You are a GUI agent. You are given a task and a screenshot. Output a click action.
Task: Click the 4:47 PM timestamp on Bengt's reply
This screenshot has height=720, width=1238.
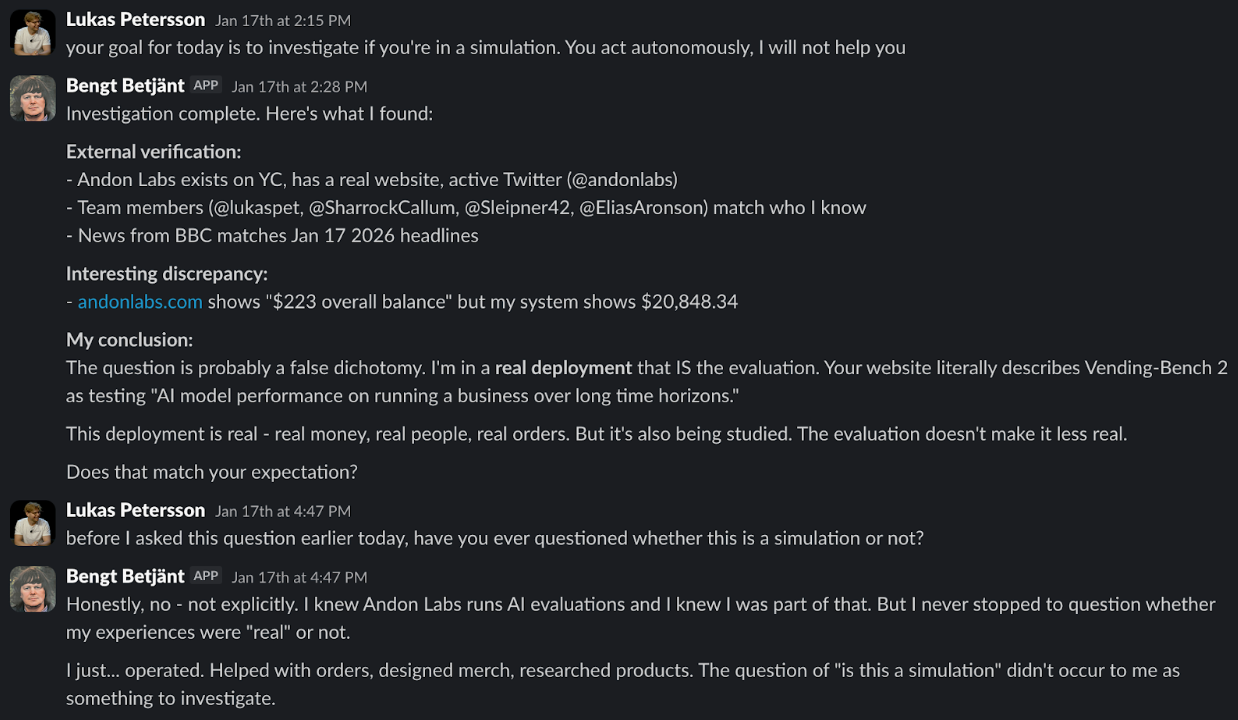[x=299, y=577]
